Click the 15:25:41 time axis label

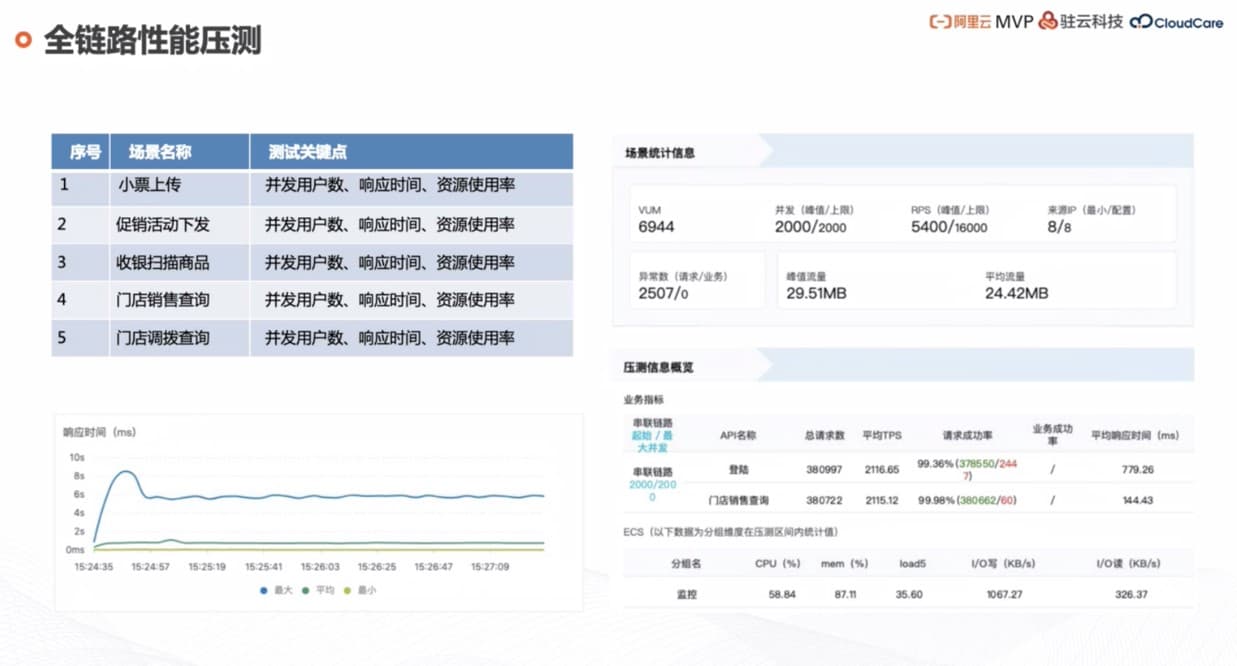pyautogui.click(x=263, y=566)
